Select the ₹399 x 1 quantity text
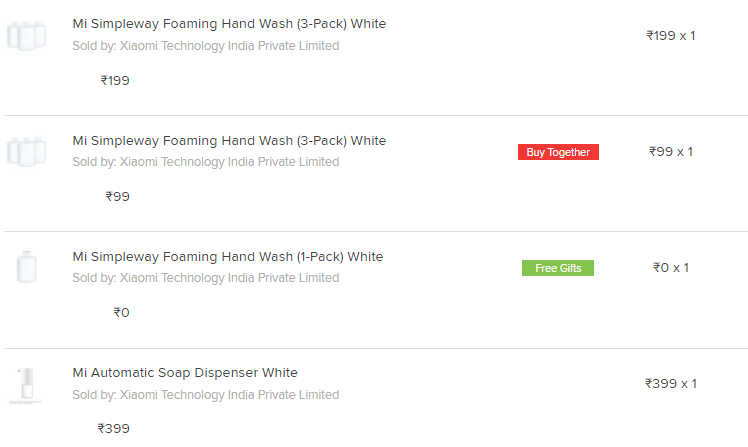Image resolution: width=748 pixels, height=447 pixels. pyautogui.click(x=671, y=384)
